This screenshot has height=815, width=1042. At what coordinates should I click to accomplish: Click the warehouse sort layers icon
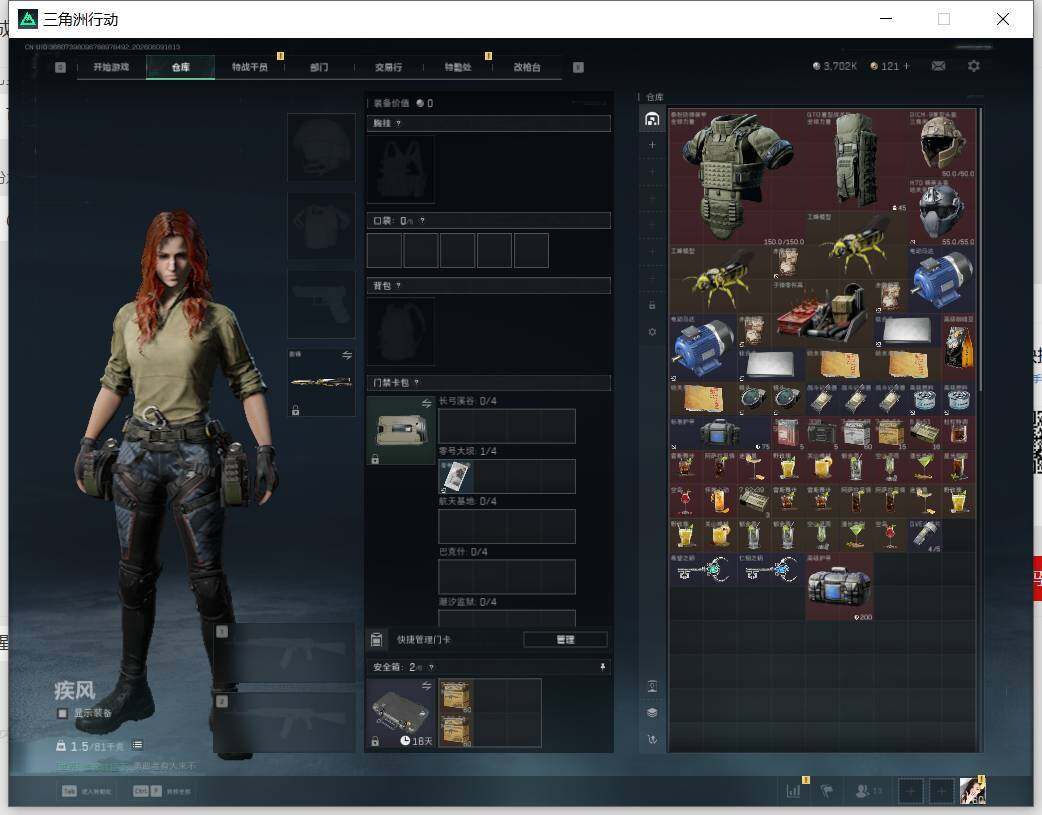[x=652, y=713]
